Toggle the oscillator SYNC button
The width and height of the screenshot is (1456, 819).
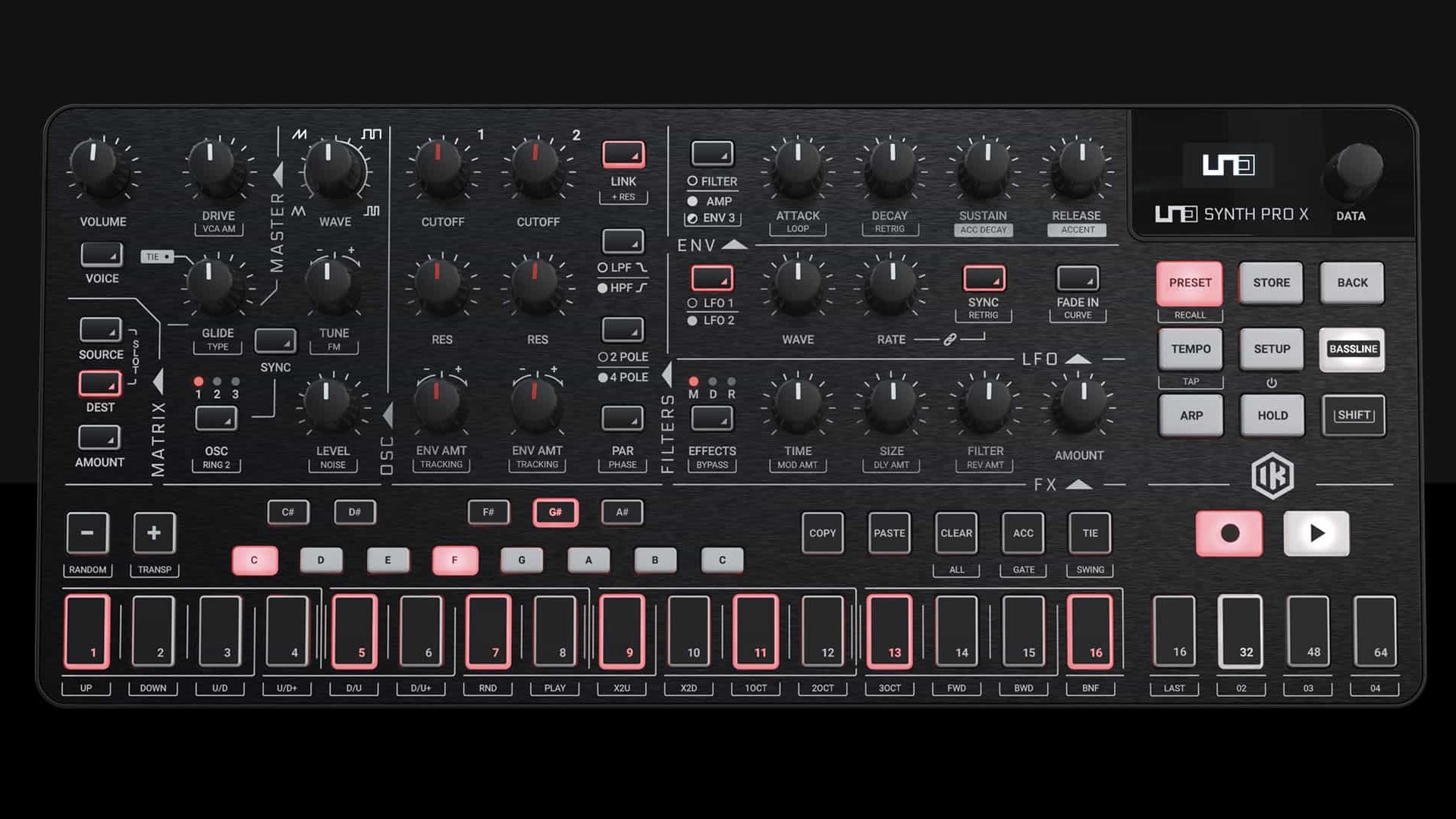pyautogui.click(x=275, y=342)
